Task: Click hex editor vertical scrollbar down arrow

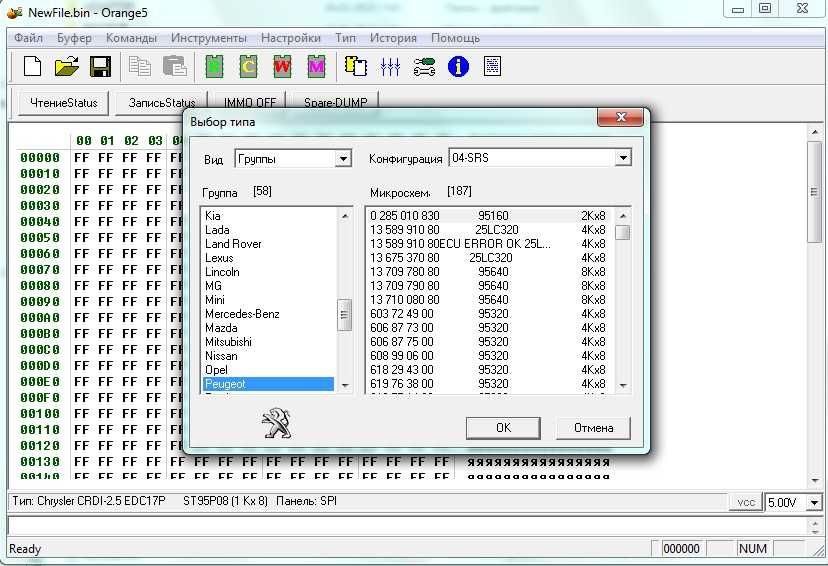Action: 815,480
